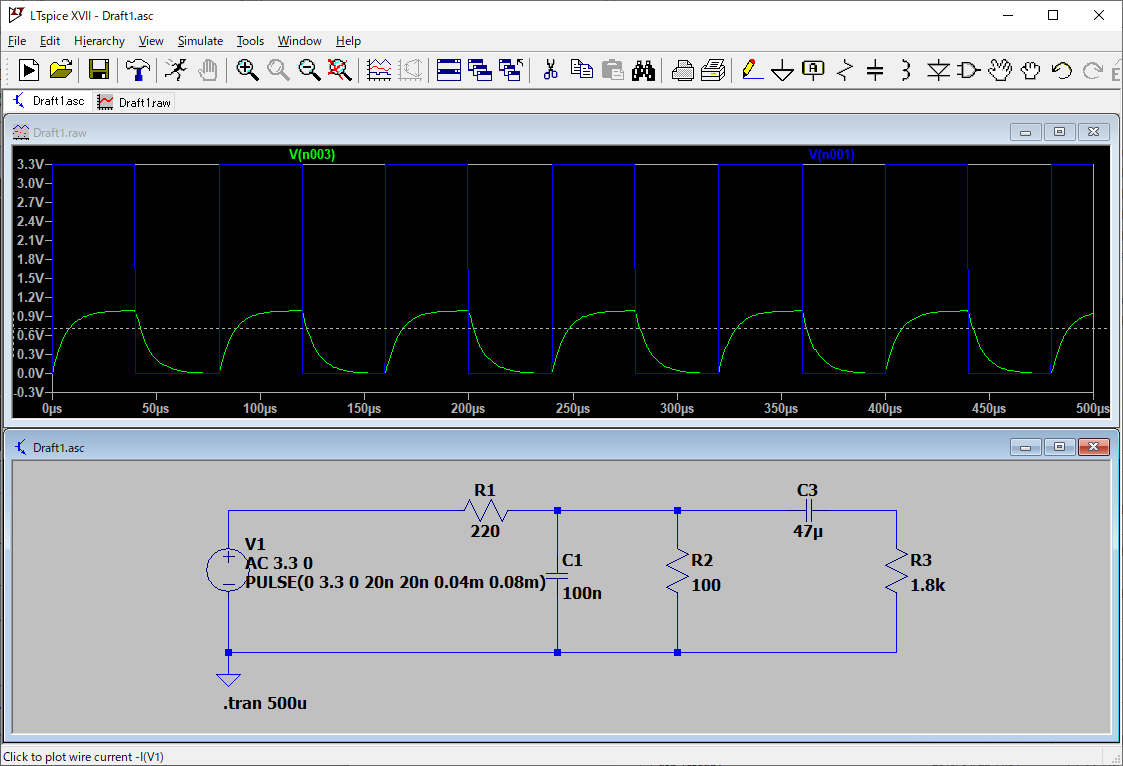This screenshot has width=1123, height=766.
Task: Maximize the Draft1.raw plot window
Action: click(x=1059, y=132)
